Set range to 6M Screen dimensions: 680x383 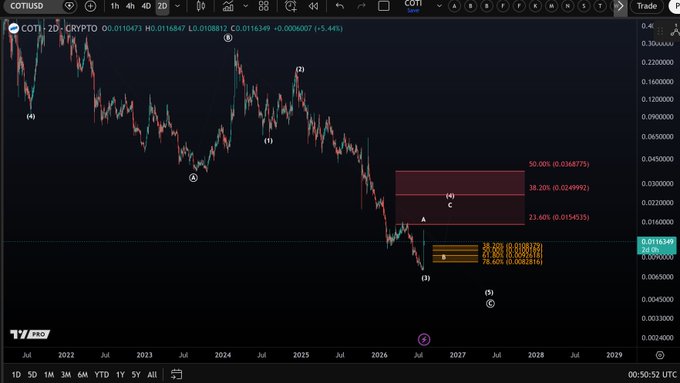point(82,374)
